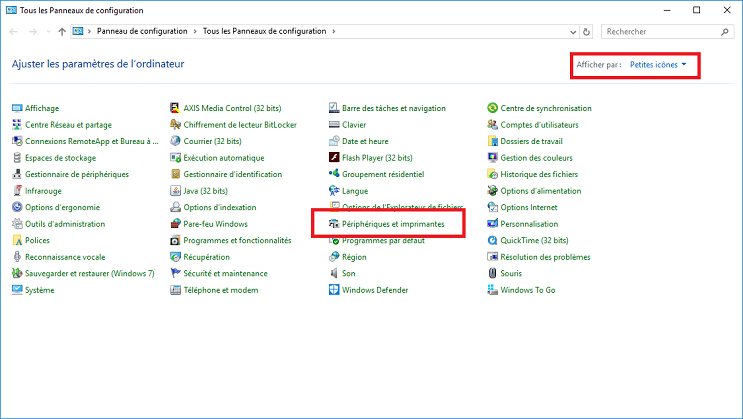This screenshot has width=743, height=419.
Task: Click the Son speaker icon
Action: [x=335, y=273]
